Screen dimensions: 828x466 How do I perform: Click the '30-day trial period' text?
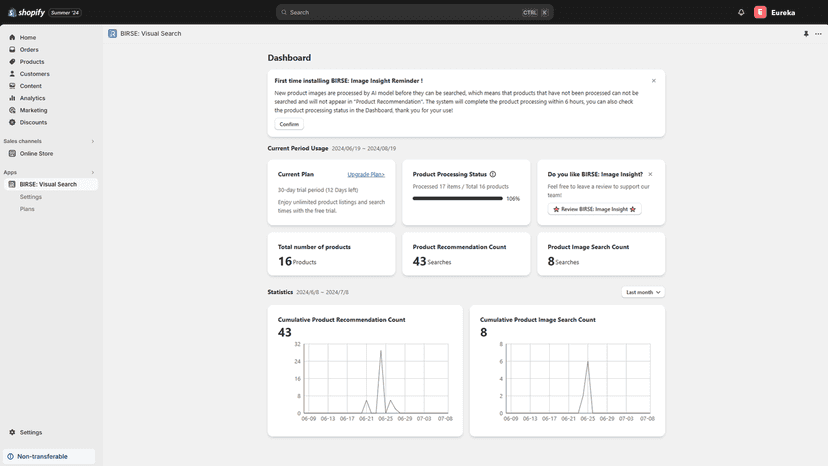point(318,190)
